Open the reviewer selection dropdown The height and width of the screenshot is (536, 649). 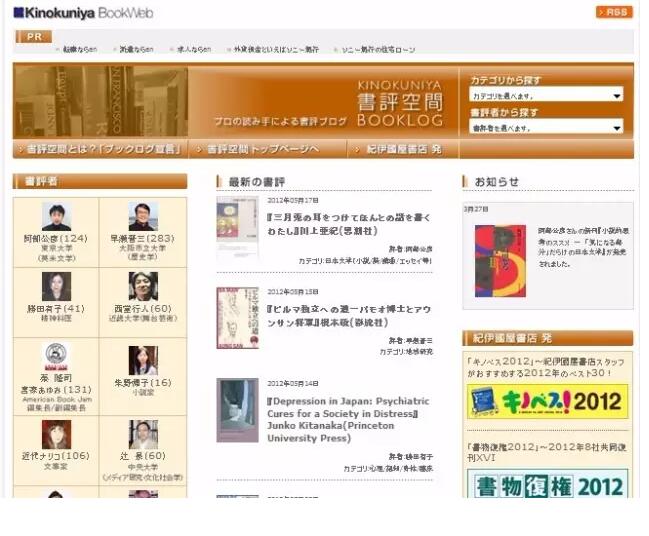pyautogui.click(x=546, y=127)
